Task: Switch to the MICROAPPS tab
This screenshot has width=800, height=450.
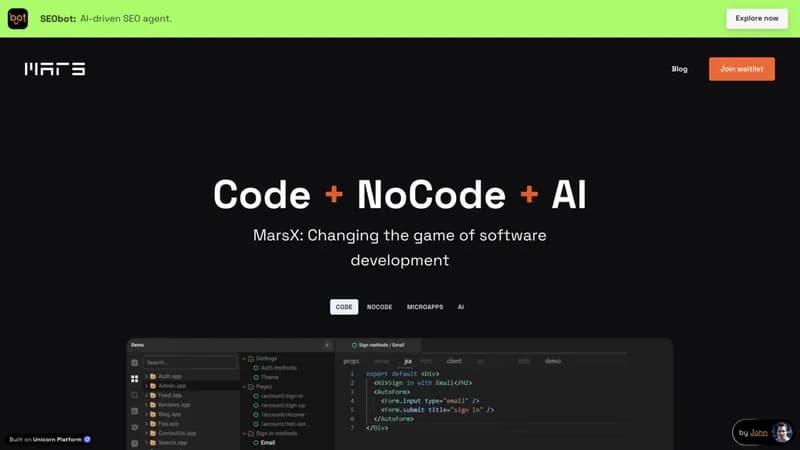Action: click(x=425, y=307)
